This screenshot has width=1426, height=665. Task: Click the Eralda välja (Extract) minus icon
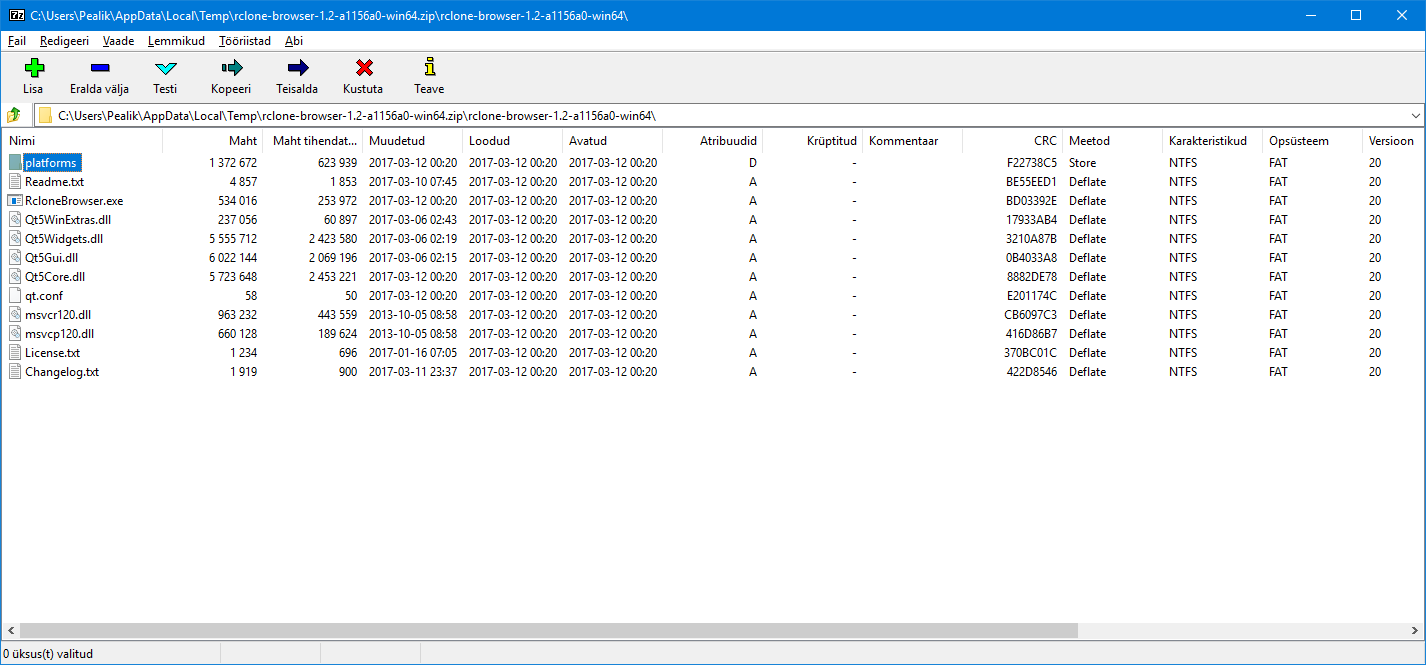(x=99, y=68)
